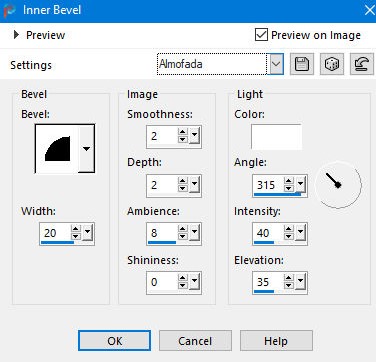Screen dimensions: 376x362
Task: Toggle the Preview on Image checkbox
Action: (261, 35)
